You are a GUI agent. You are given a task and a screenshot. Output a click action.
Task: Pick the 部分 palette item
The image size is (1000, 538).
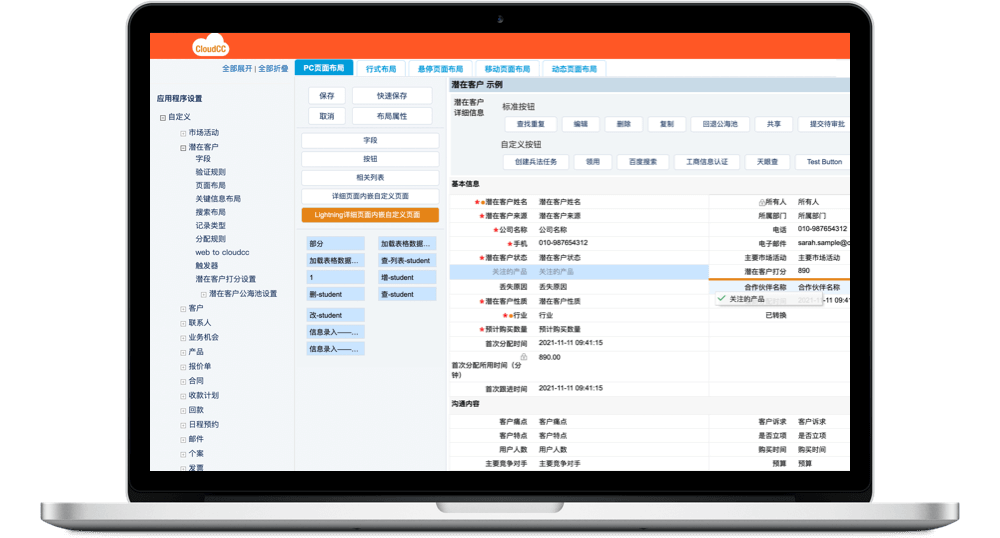[335, 244]
